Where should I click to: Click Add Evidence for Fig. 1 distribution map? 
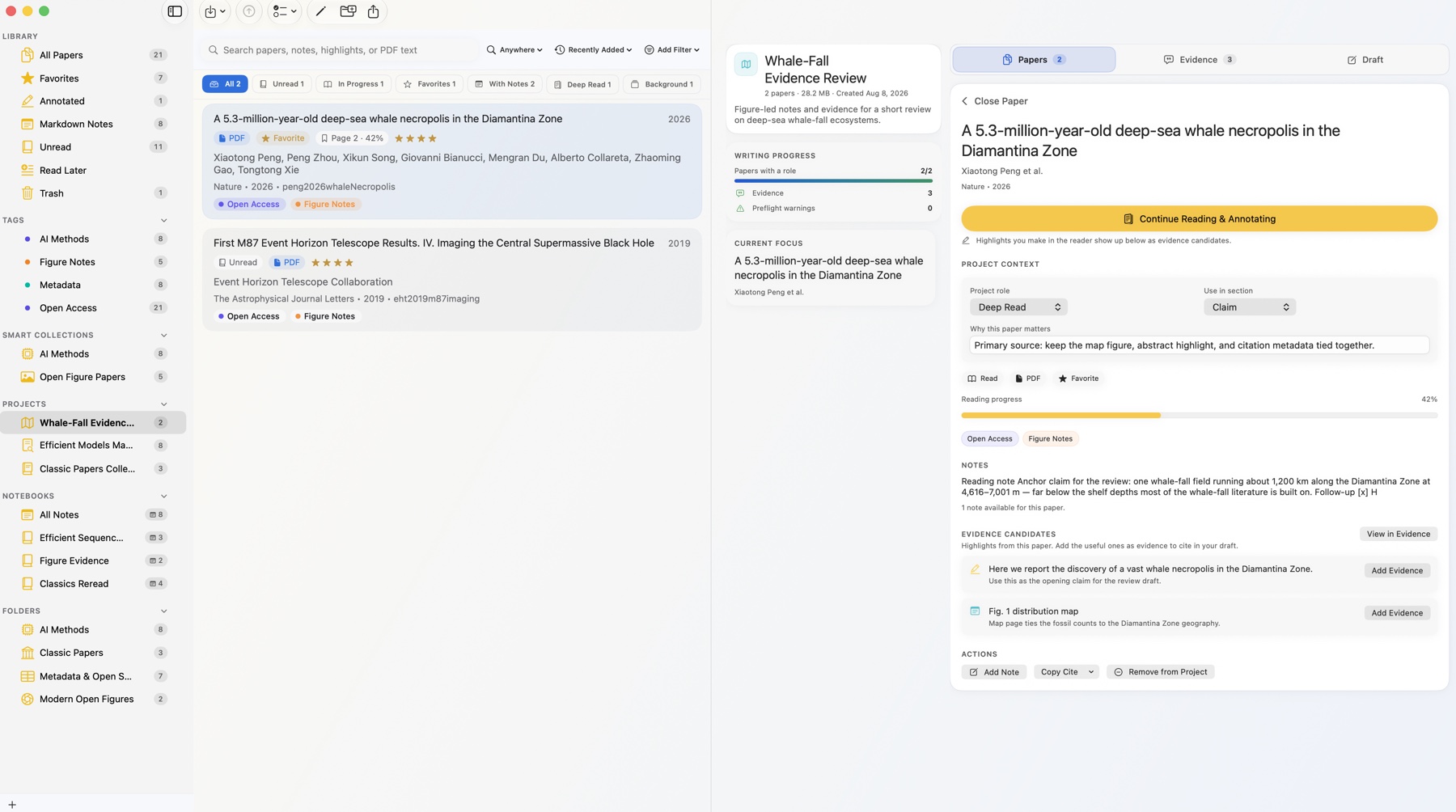pyautogui.click(x=1397, y=613)
